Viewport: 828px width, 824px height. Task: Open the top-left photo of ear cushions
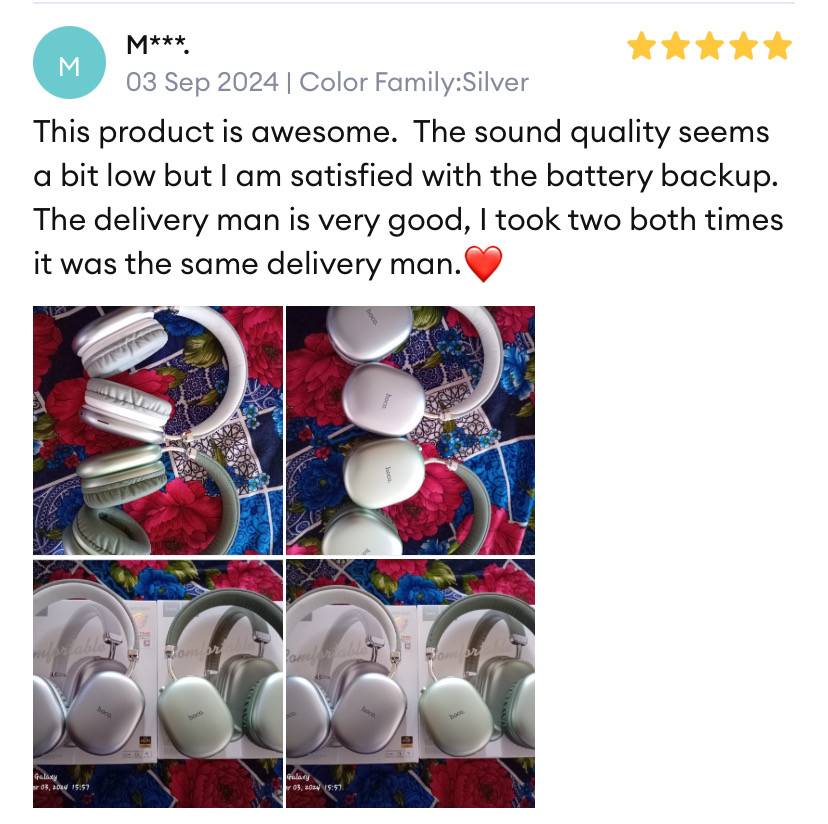(x=158, y=430)
